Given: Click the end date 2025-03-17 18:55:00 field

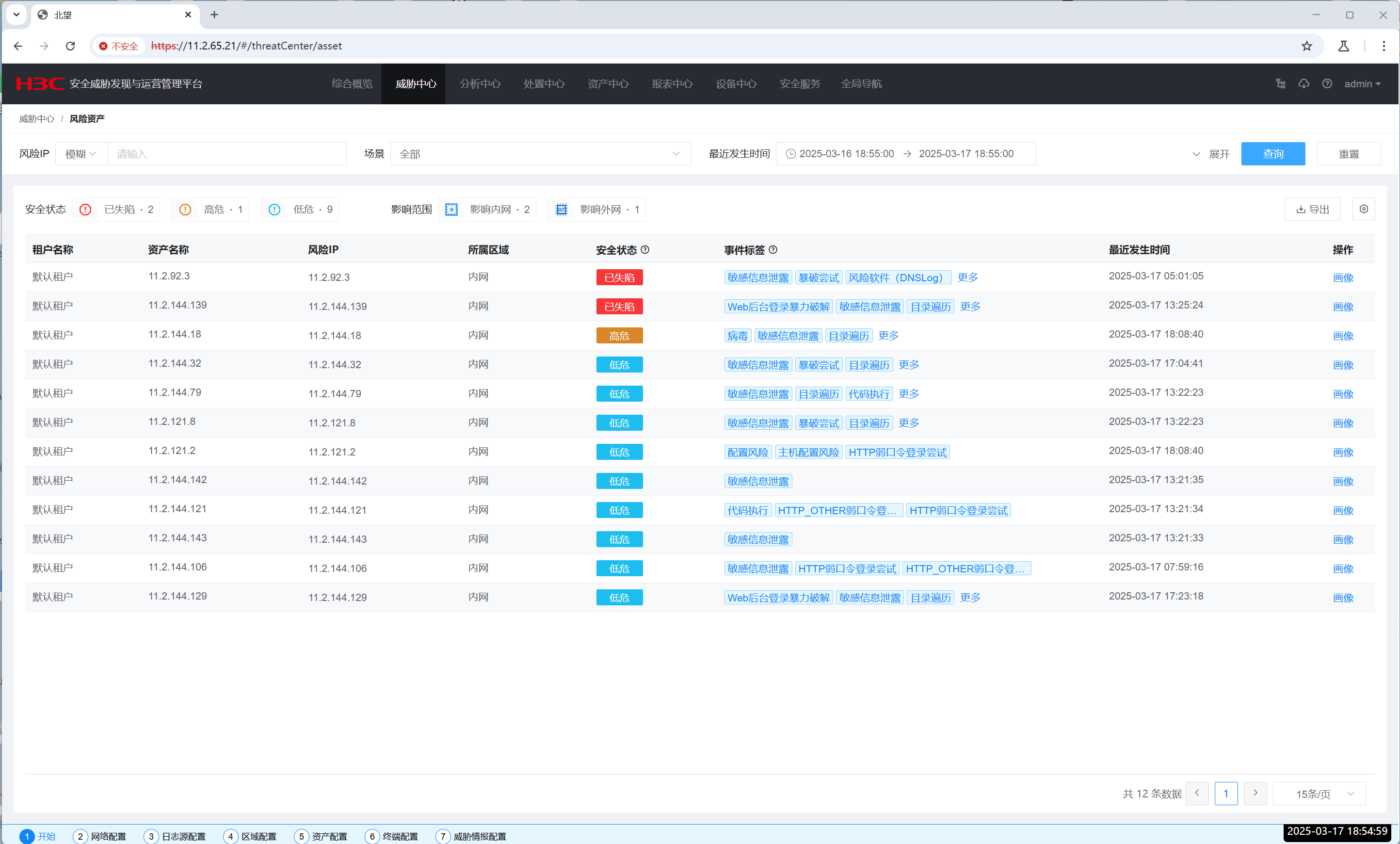Looking at the screenshot, I should click(x=966, y=153).
